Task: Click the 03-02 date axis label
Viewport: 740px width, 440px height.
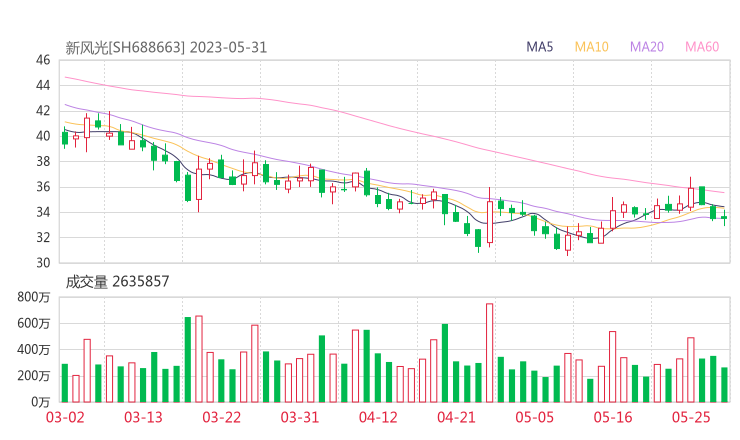Action: pos(65,417)
